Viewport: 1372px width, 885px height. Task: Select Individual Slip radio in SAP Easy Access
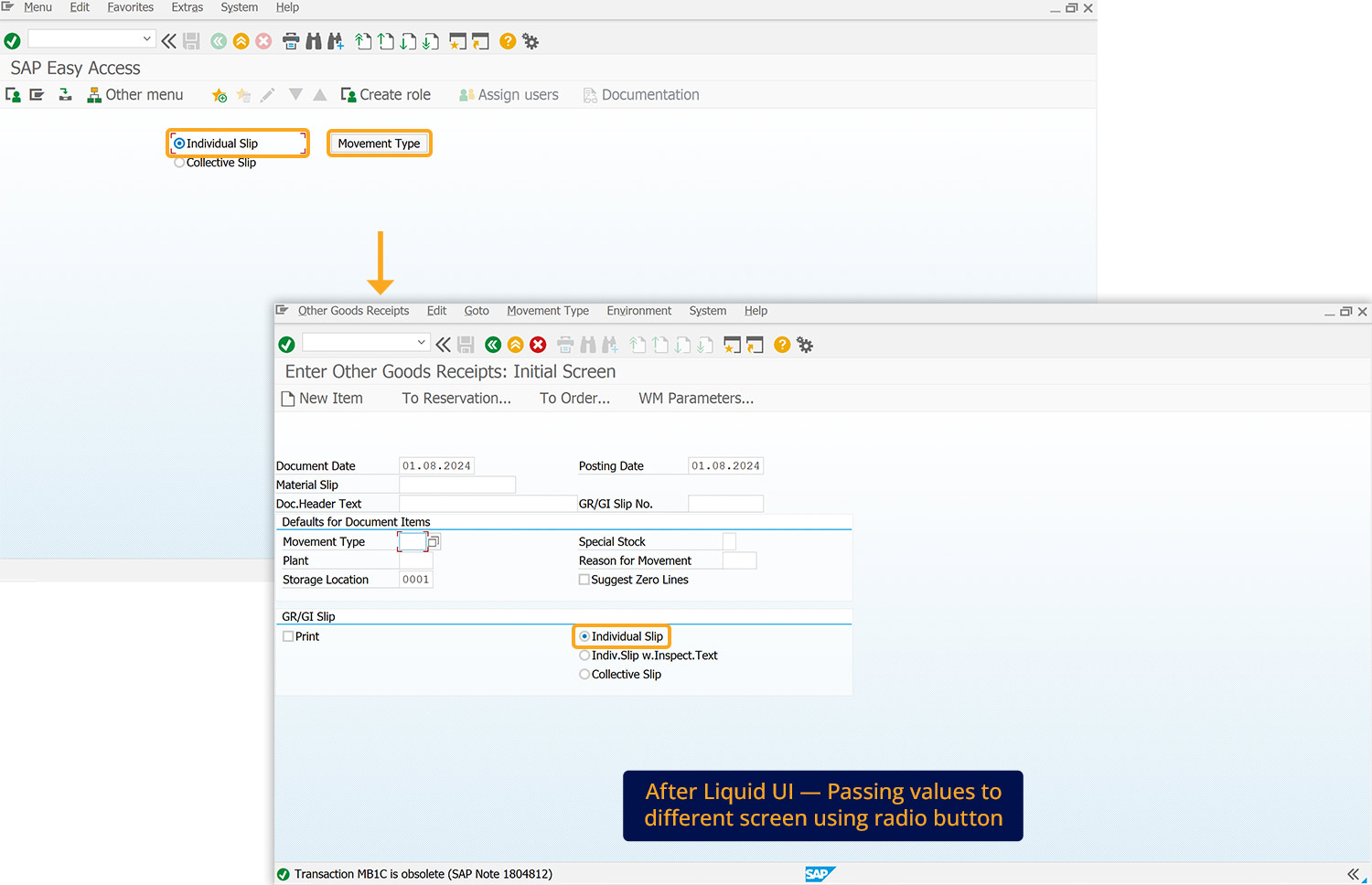click(179, 144)
